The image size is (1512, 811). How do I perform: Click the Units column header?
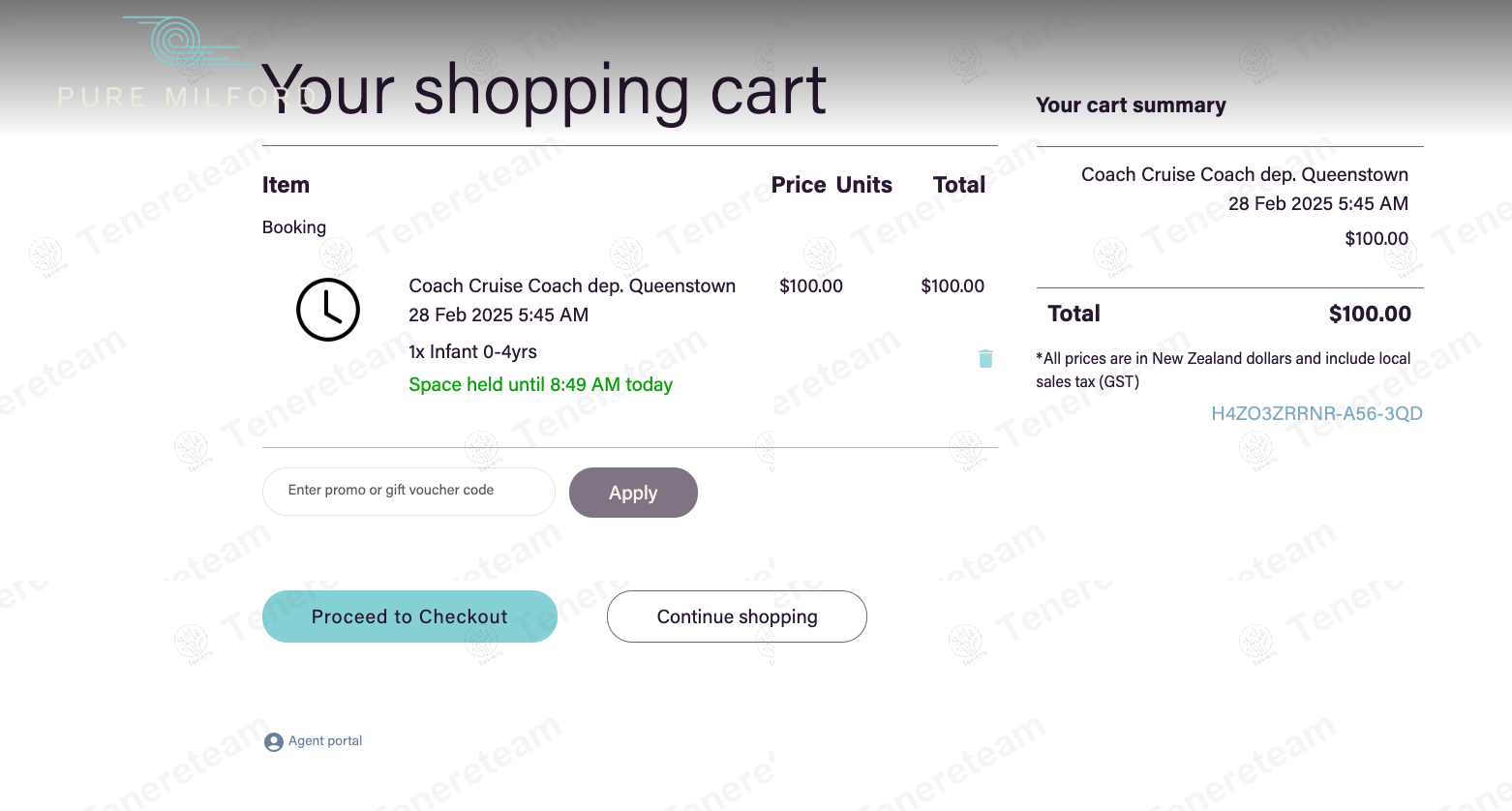(864, 185)
